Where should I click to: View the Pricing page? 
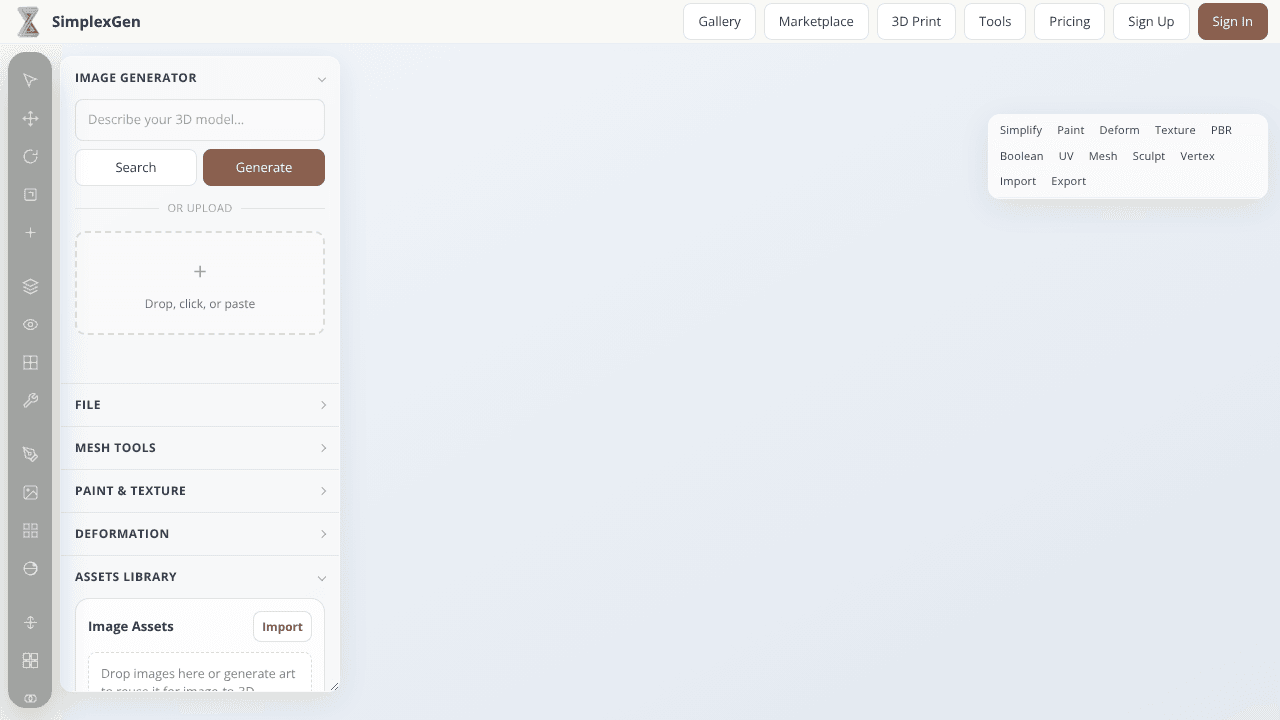click(1069, 22)
